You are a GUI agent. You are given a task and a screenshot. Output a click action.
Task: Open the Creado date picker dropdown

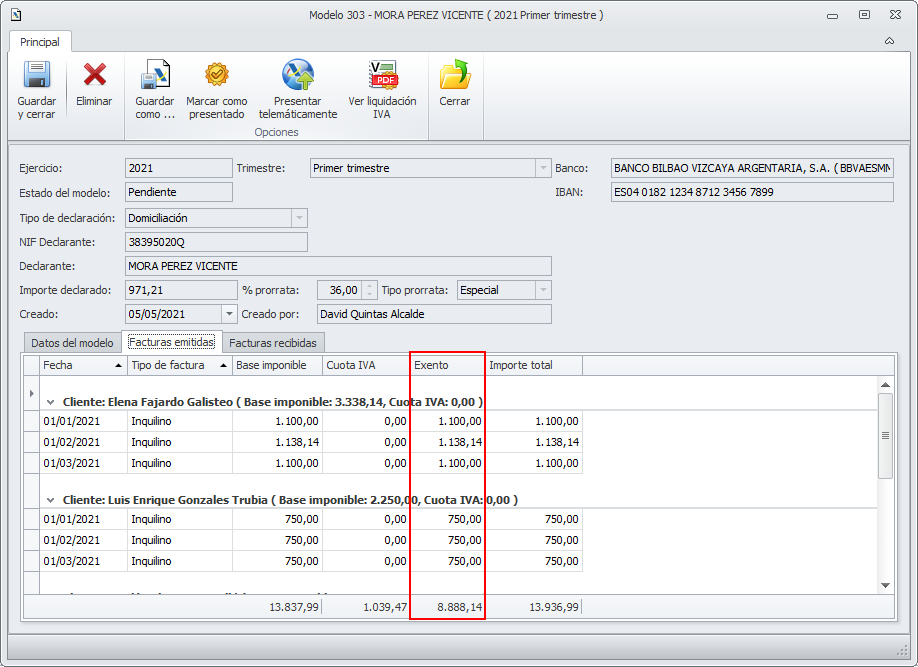coord(229,314)
